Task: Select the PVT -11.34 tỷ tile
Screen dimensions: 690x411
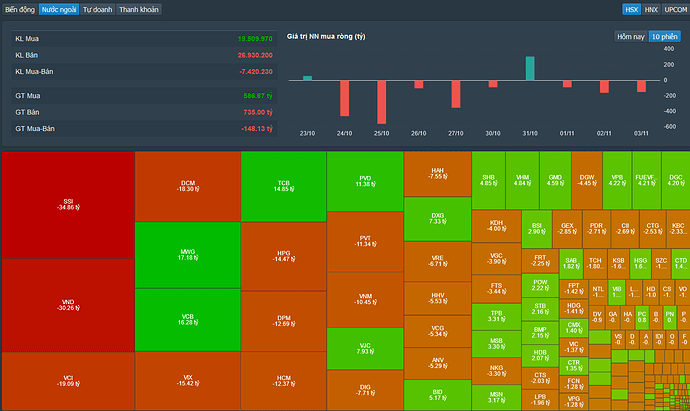Action: point(365,241)
